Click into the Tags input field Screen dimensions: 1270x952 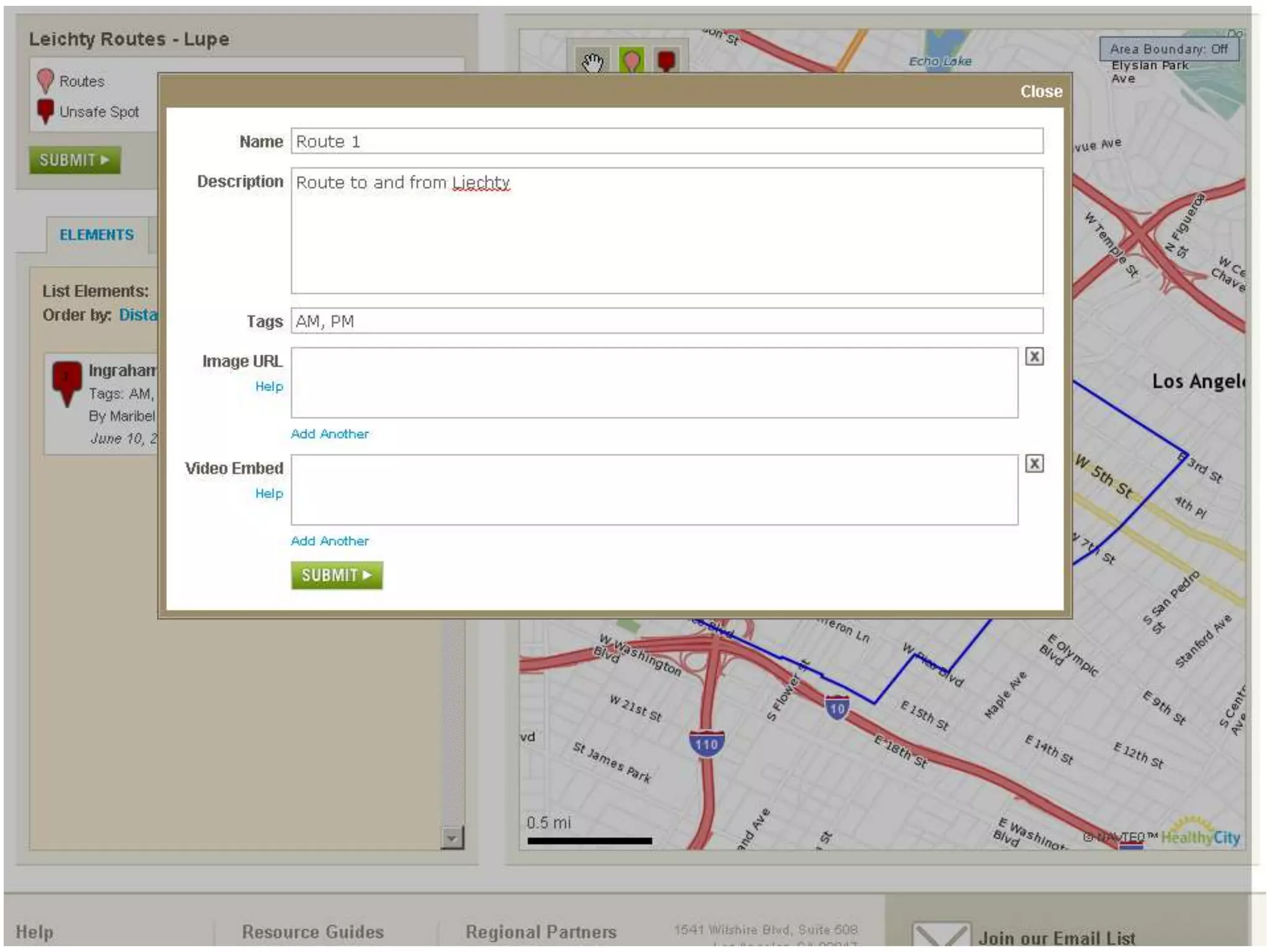pos(667,321)
